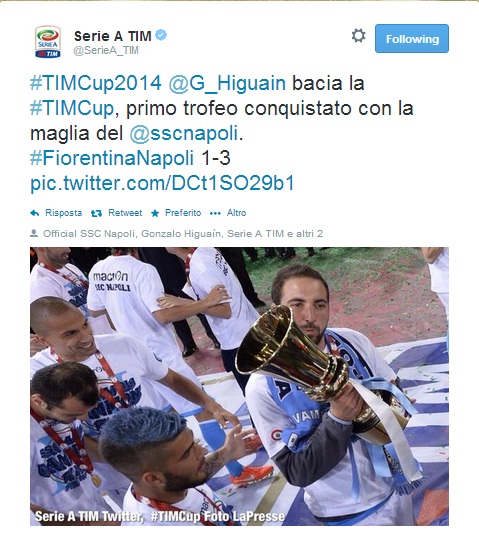Open the gear settings icon
The width and height of the screenshot is (479, 543).
358,36
